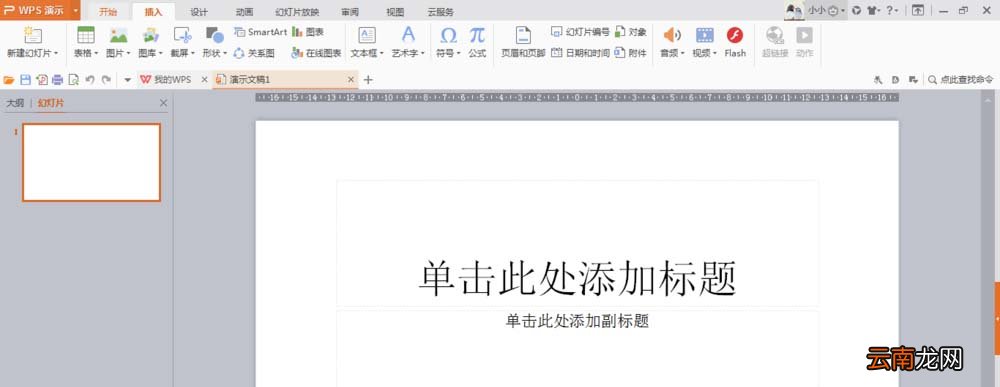Switch to the 动画 ribbon tab

pos(244,12)
